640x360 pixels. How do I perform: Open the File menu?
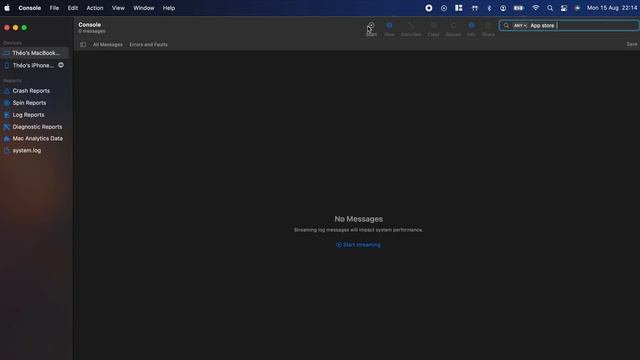point(54,8)
